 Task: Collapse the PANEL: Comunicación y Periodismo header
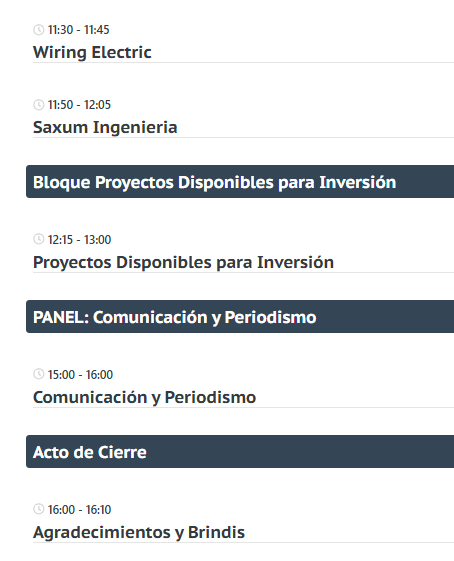[240, 317]
